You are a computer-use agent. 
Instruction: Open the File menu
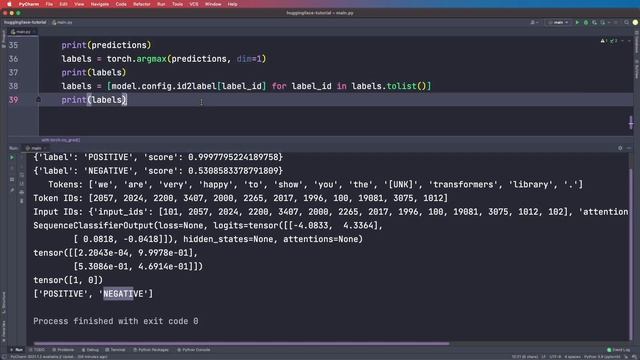point(49,4)
